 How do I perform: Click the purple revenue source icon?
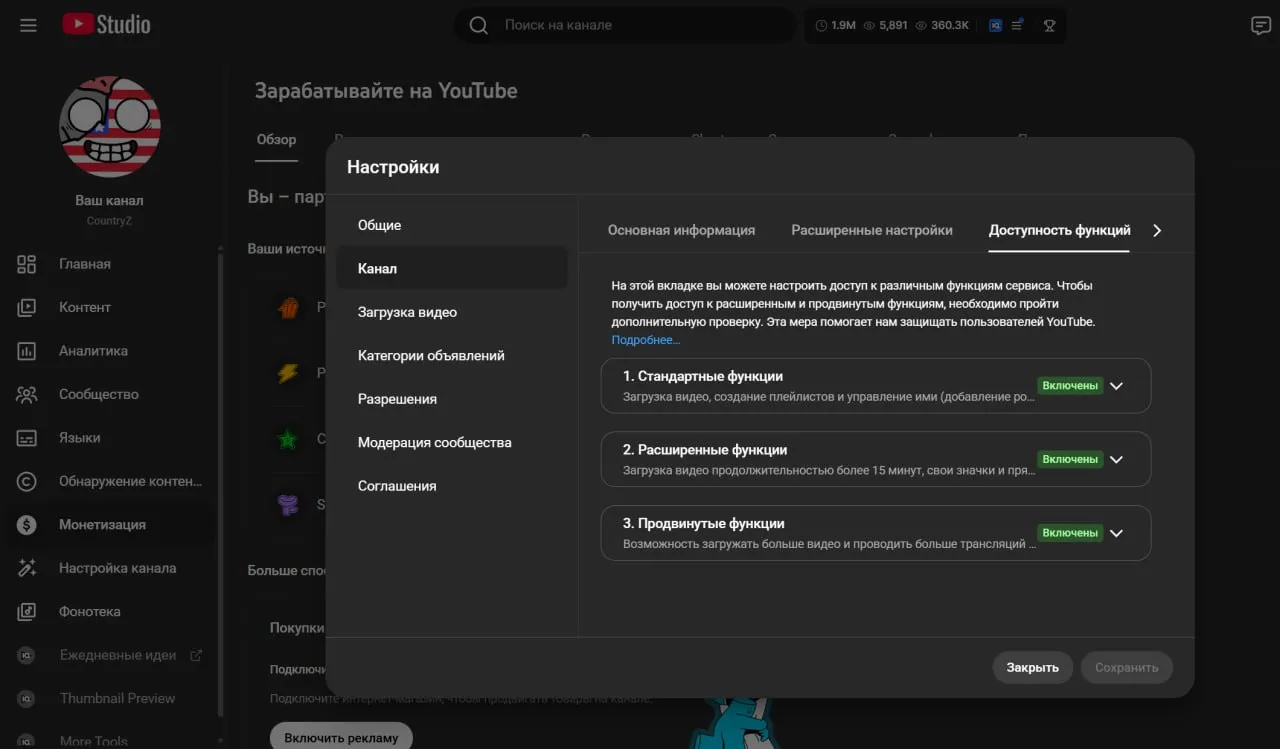pyautogui.click(x=288, y=504)
